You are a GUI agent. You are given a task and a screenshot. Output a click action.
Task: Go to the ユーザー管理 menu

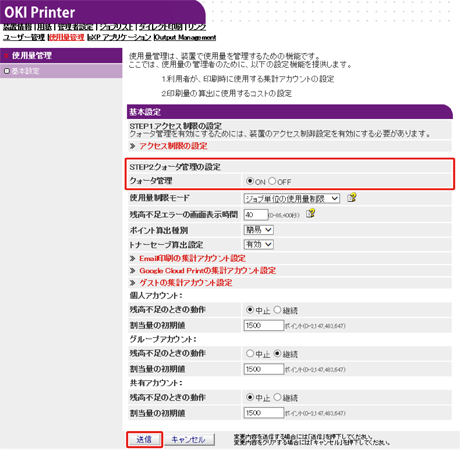pos(24,37)
